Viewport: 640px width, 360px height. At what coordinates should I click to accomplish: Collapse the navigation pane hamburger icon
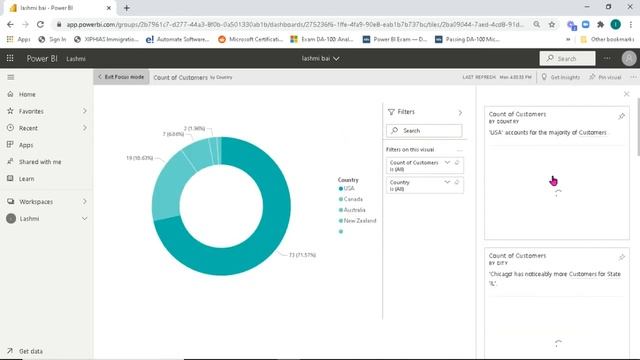[x=11, y=77]
